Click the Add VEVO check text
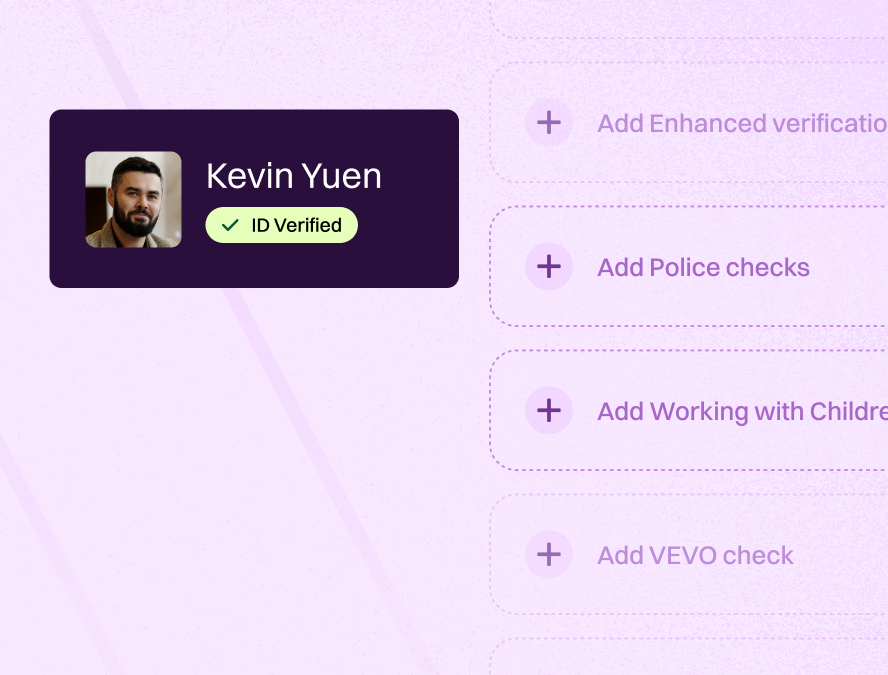Image resolution: width=888 pixels, height=675 pixels. tap(695, 556)
